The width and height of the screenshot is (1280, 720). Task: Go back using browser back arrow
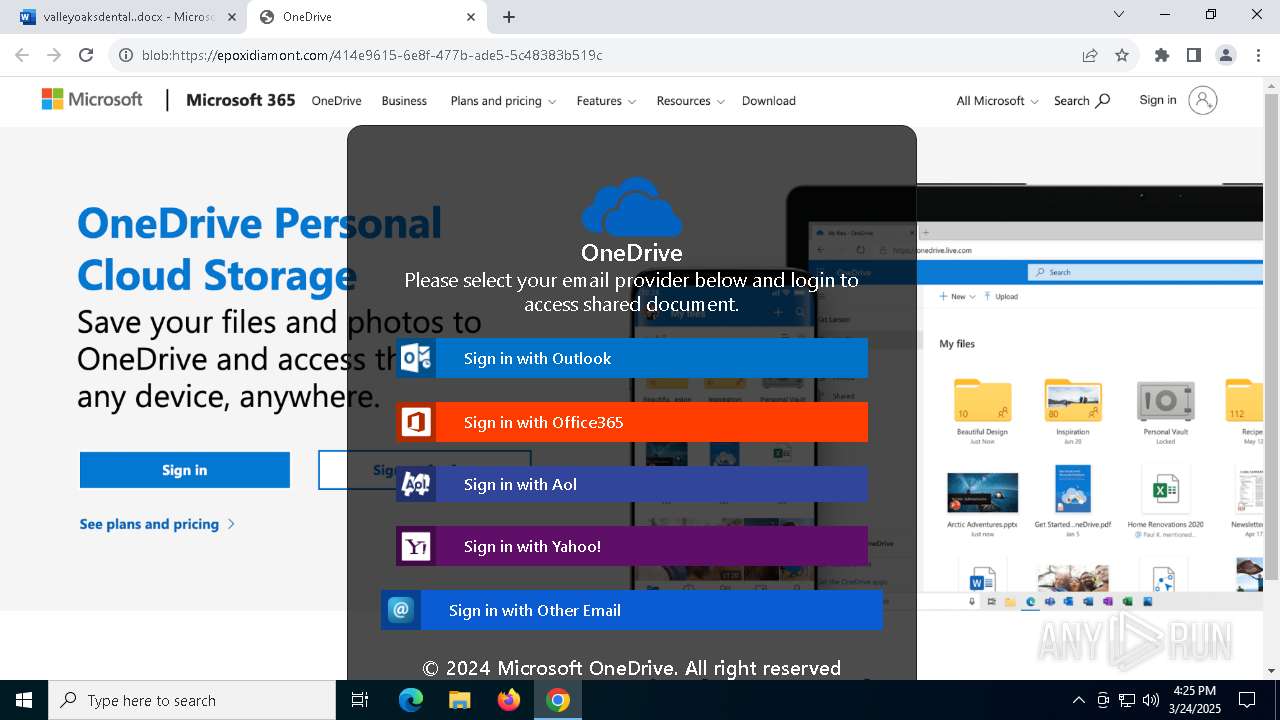[x=22, y=55]
